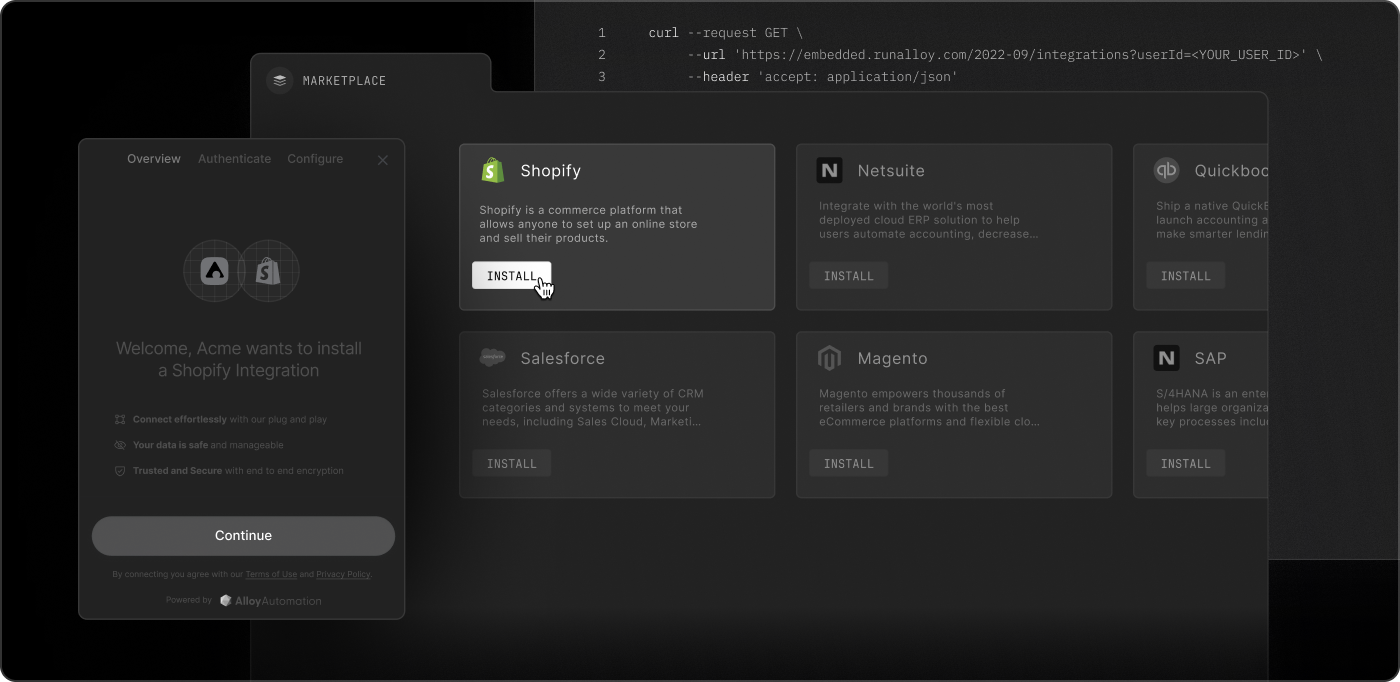Open the Configure tab

pyautogui.click(x=315, y=159)
